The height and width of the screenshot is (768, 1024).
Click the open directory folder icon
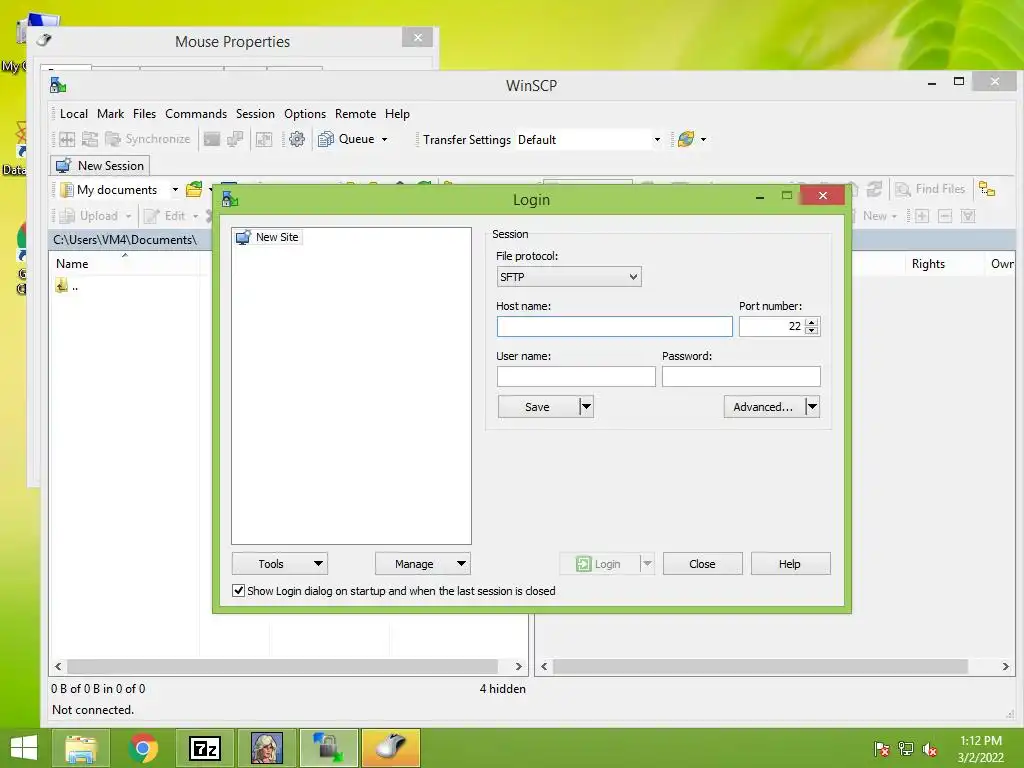[194, 189]
